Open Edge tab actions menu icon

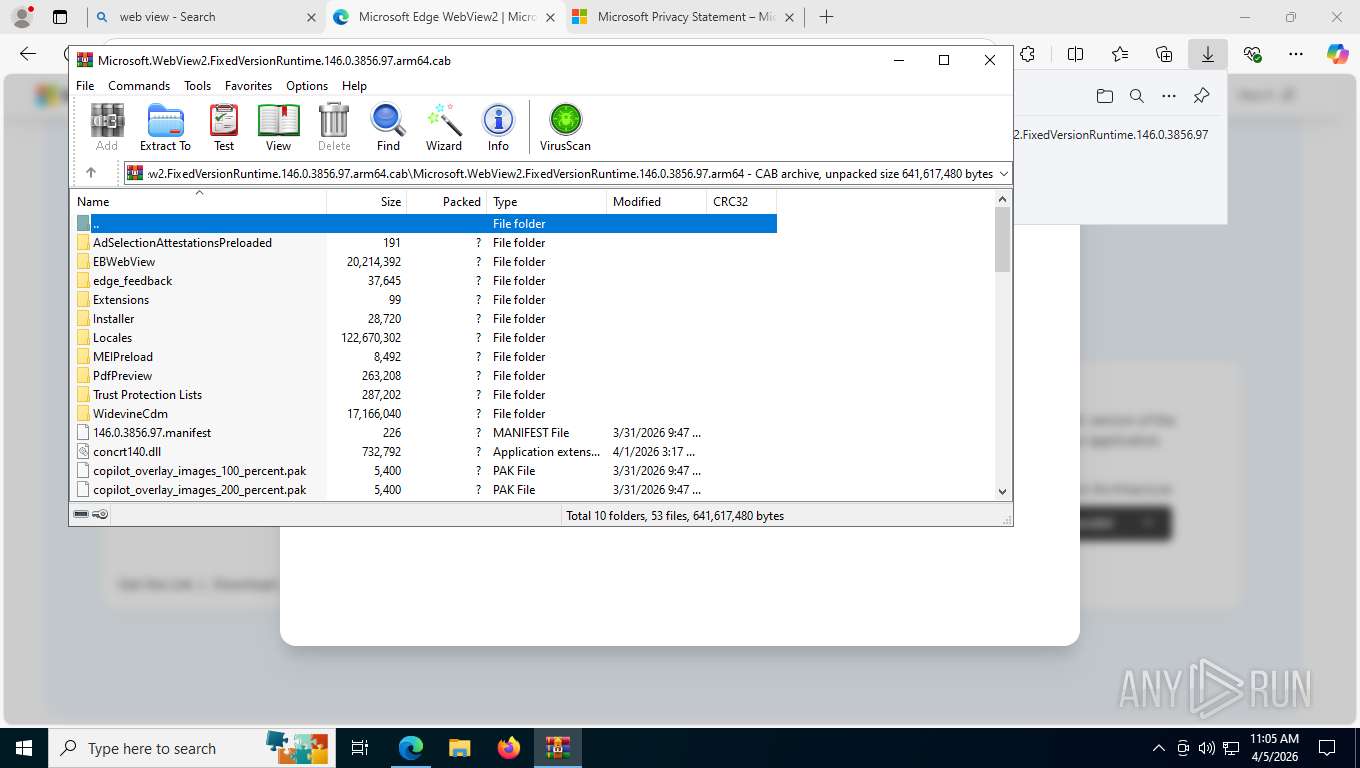coord(60,17)
